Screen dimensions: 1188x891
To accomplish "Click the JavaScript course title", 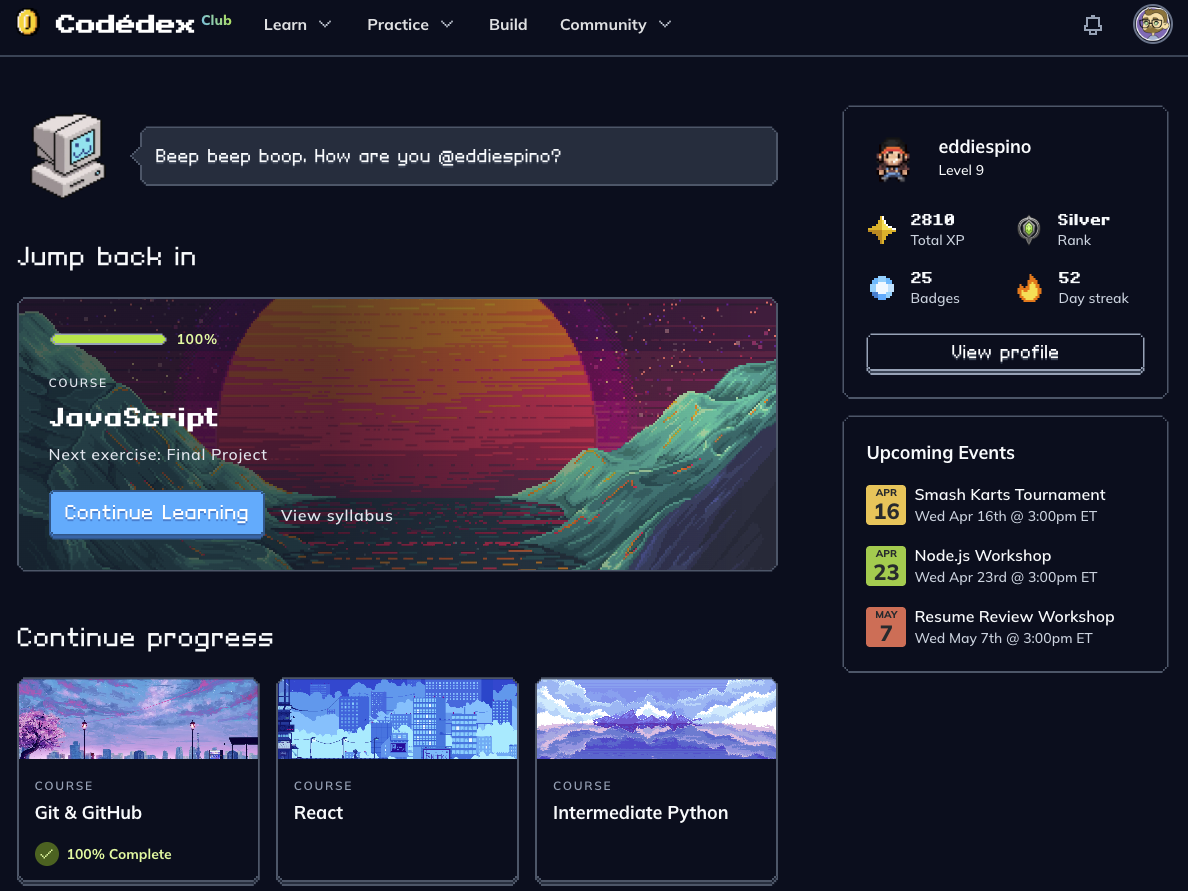I will coord(133,417).
